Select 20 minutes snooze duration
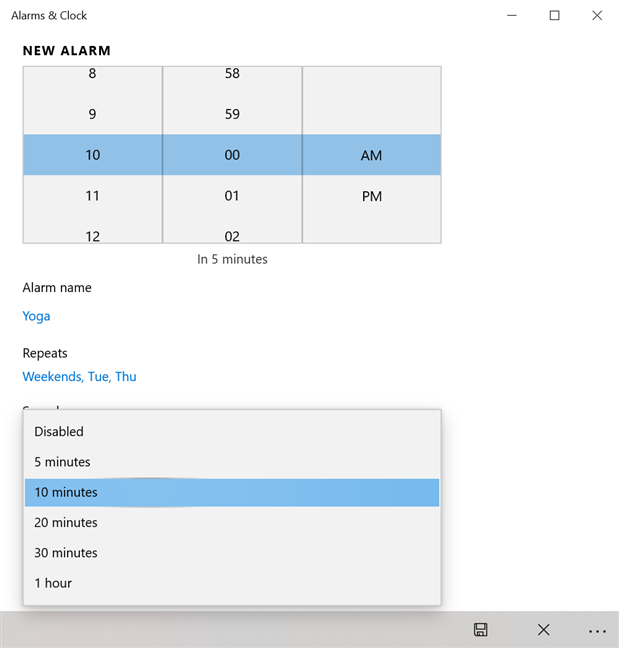Image resolution: width=619 pixels, height=648 pixels. pyautogui.click(x=66, y=522)
